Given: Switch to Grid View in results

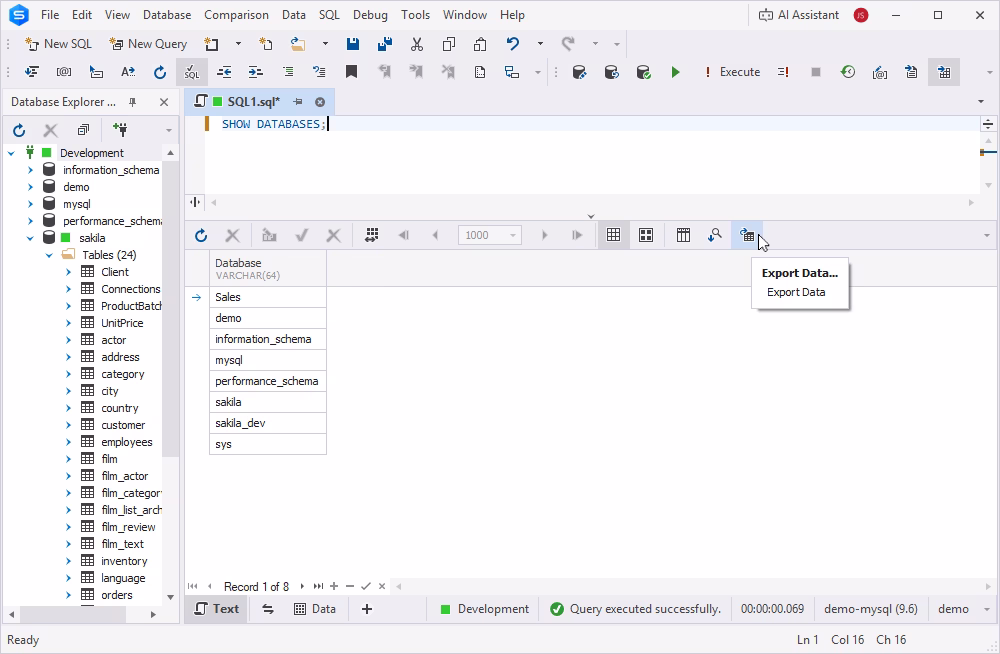Looking at the screenshot, I should point(614,235).
